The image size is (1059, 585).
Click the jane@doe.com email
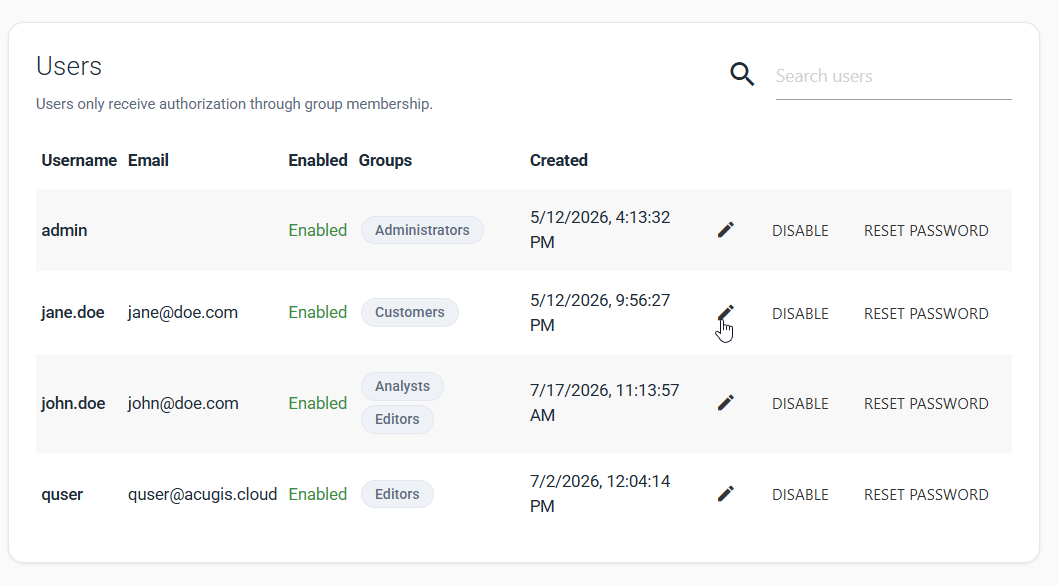183,313
